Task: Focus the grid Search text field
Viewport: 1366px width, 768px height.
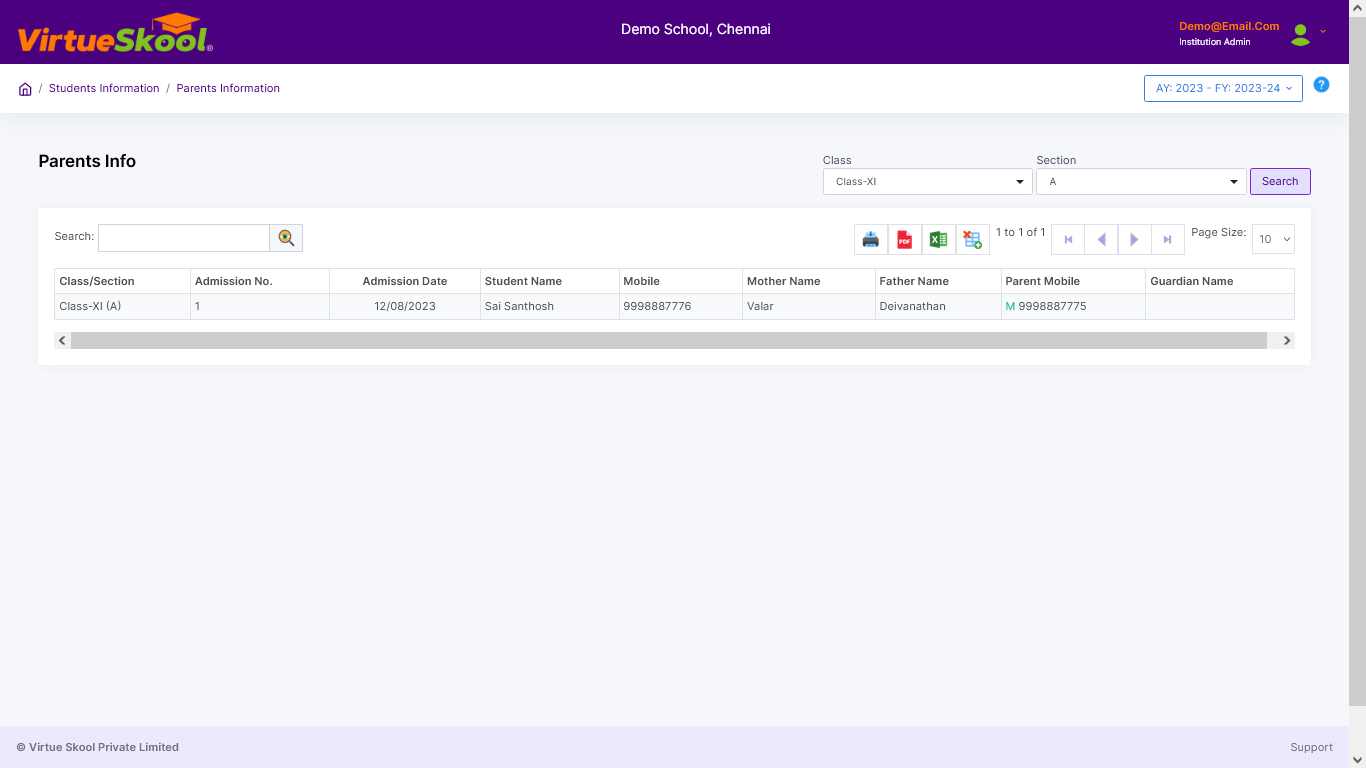Action: point(184,238)
